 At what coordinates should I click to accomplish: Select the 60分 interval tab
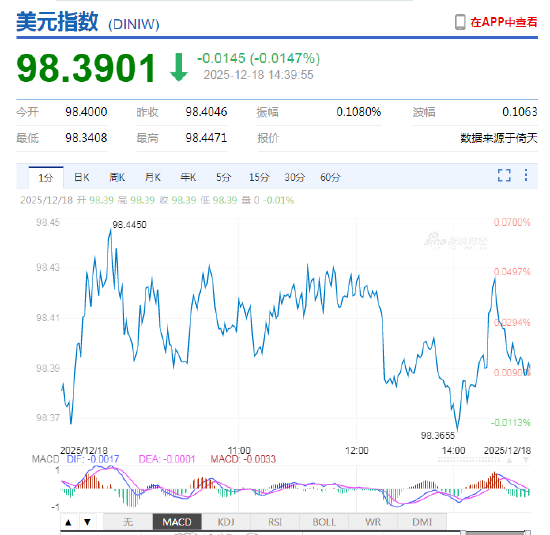tap(330, 178)
